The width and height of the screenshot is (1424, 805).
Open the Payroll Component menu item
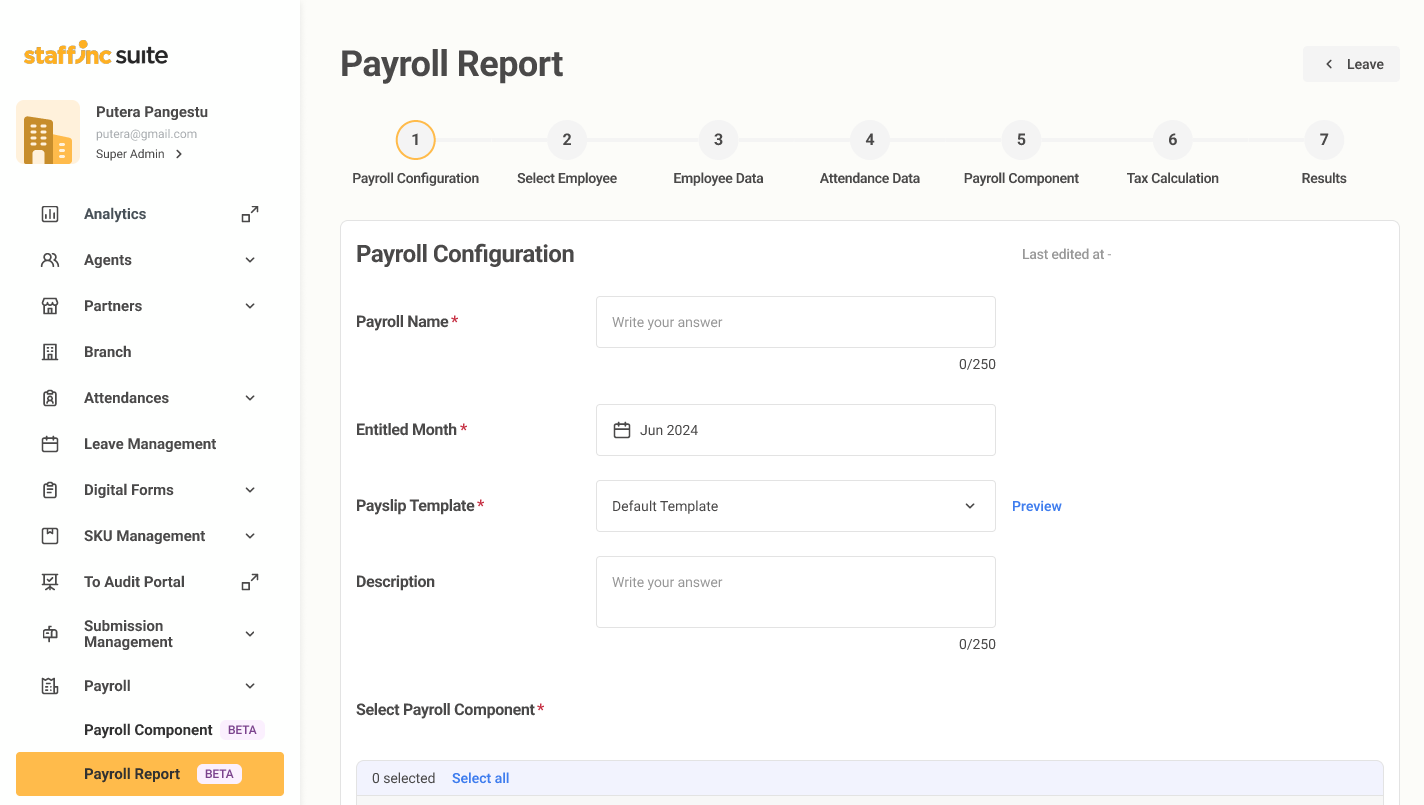pyautogui.click(x=148, y=730)
